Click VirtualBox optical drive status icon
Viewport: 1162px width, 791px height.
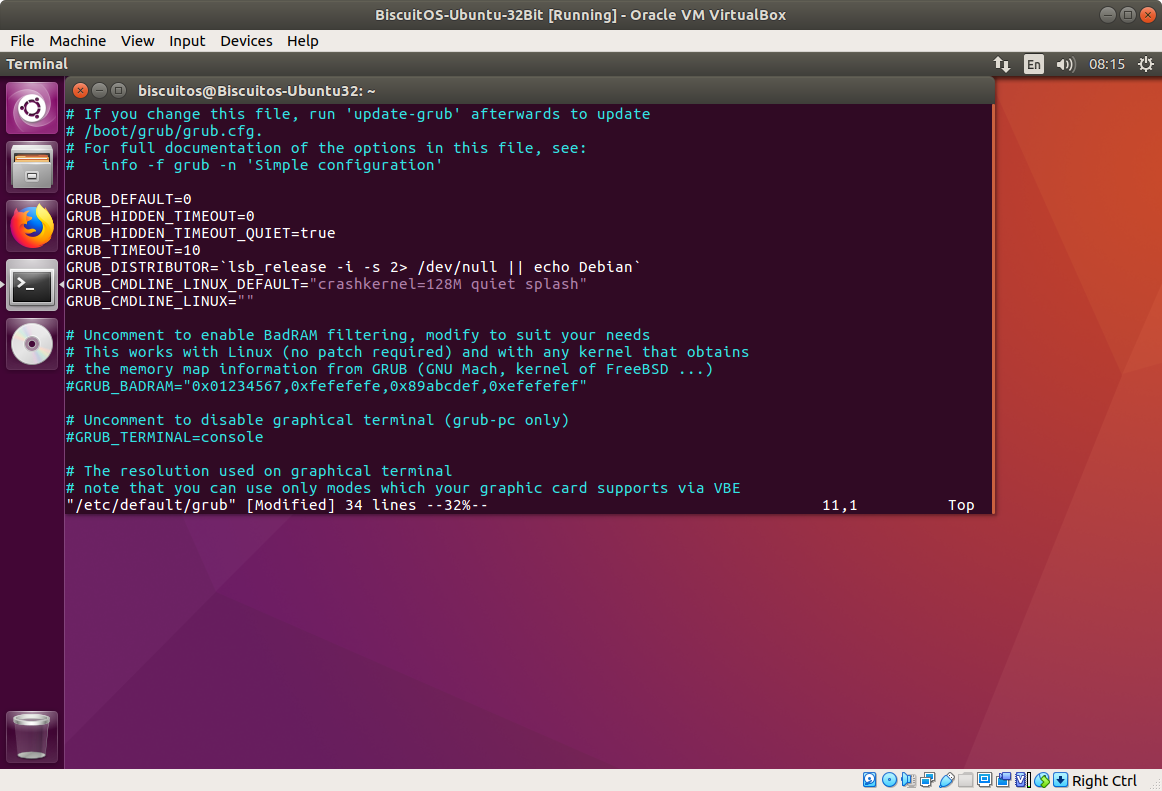[x=889, y=780]
